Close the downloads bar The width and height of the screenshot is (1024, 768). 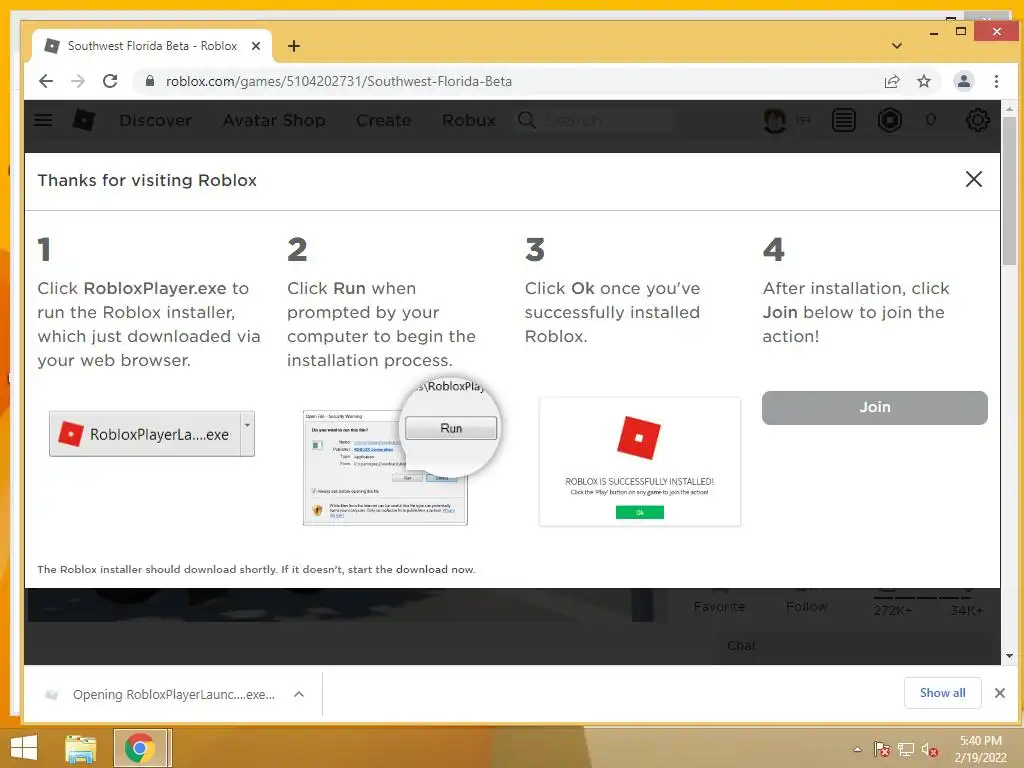coord(1000,693)
